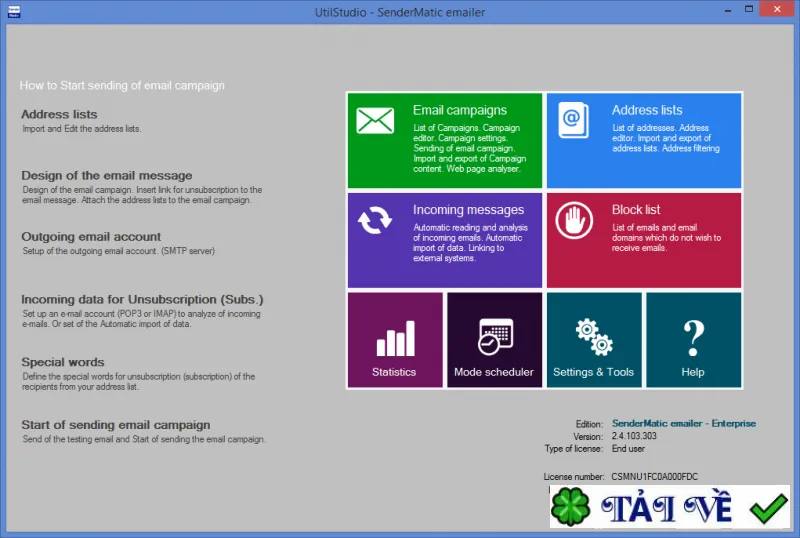Click the Block list hand icon

[574, 221]
